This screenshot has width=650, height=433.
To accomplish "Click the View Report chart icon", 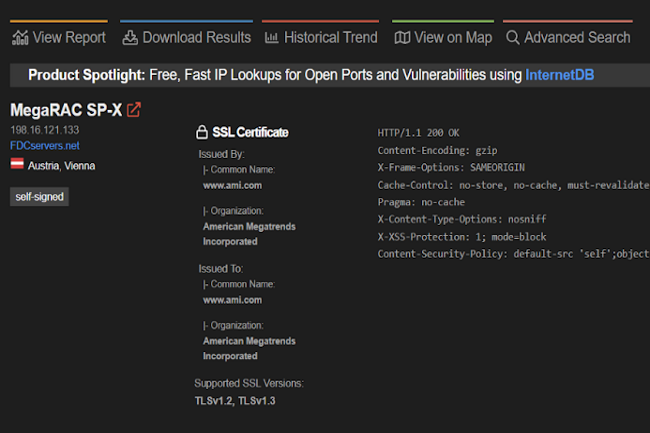I will [20, 38].
